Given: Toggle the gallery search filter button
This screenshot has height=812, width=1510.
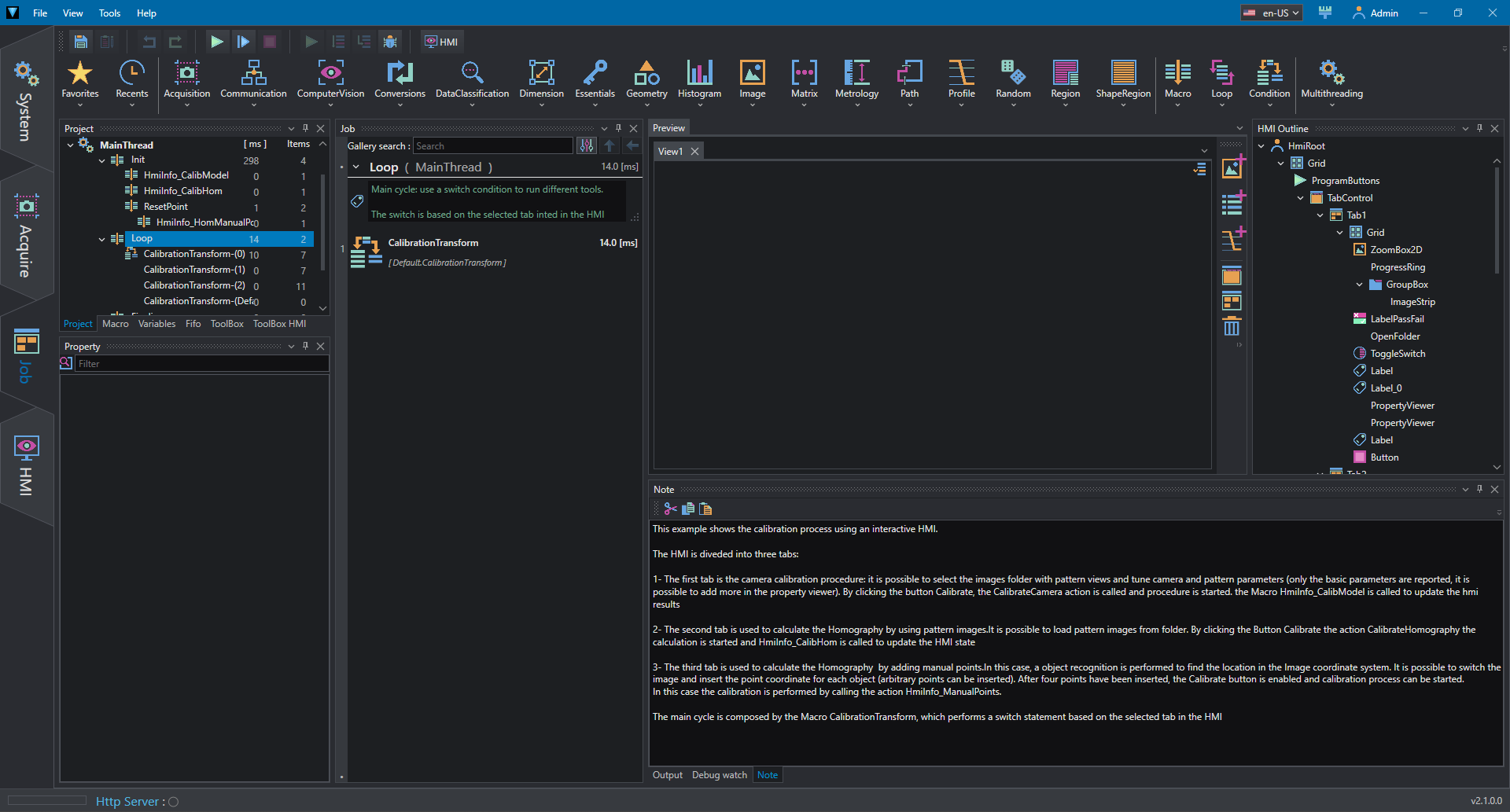Looking at the screenshot, I should click(587, 145).
